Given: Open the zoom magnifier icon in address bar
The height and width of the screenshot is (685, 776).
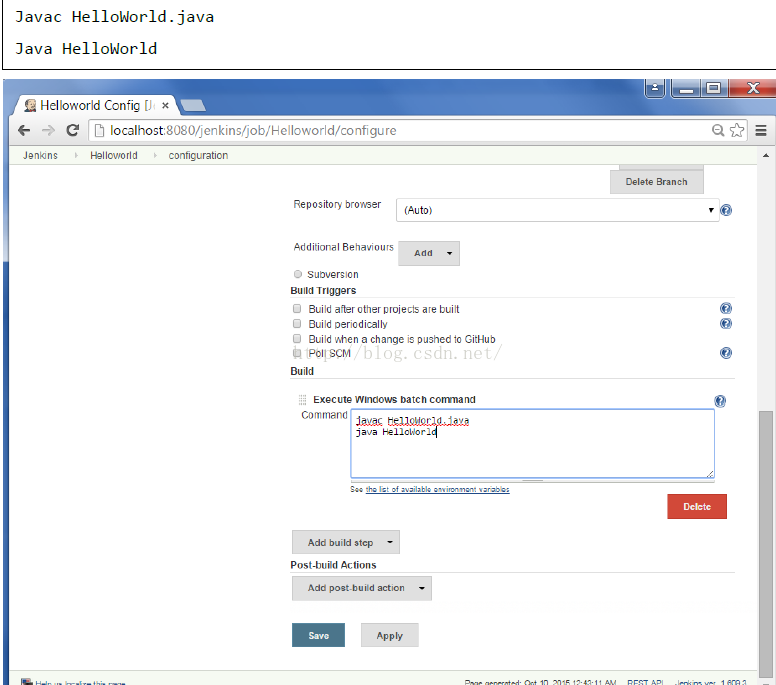Looking at the screenshot, I should point(718,130).
